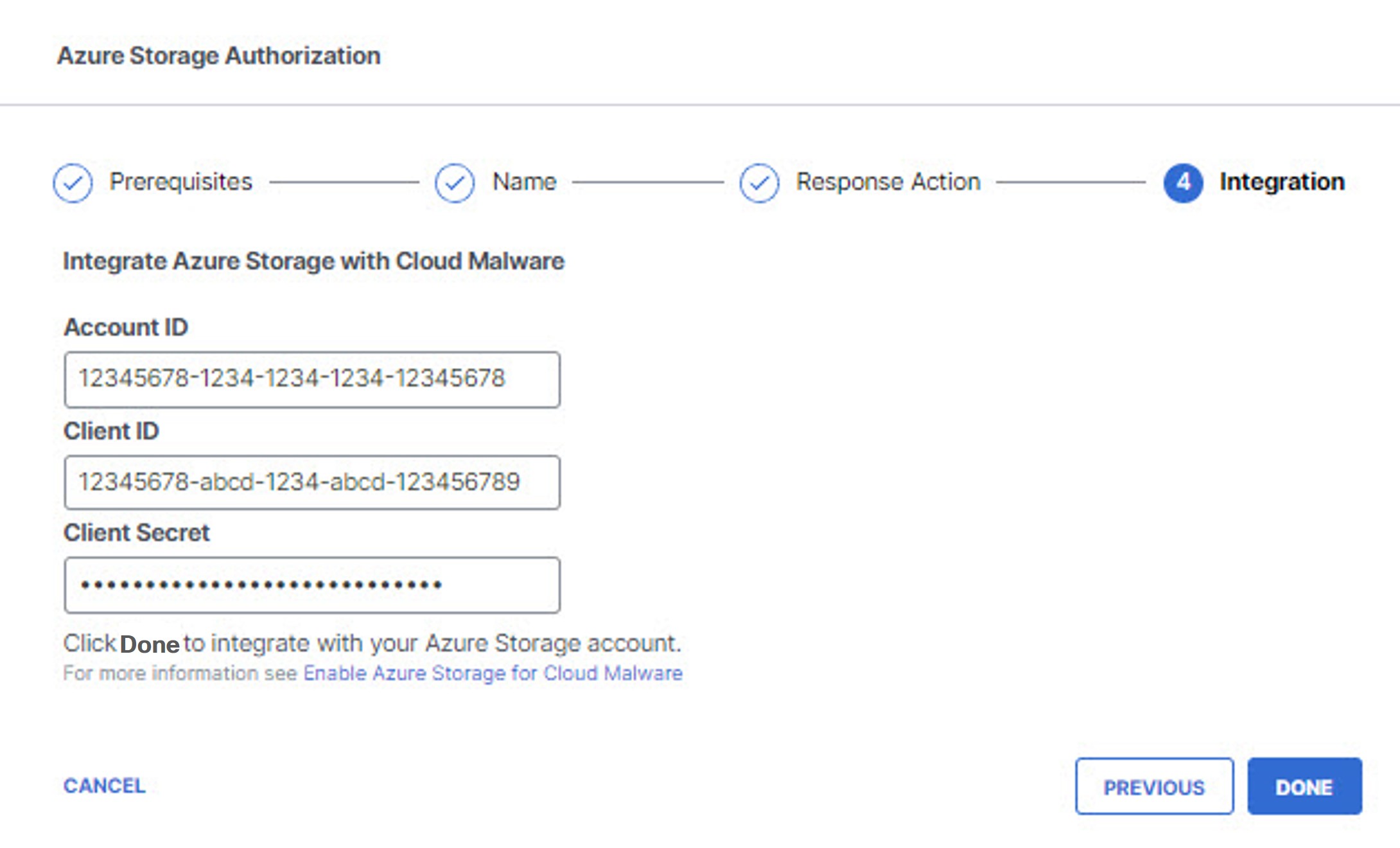Click the Cancel button
The height and width of the screenshot is (848, 1400).
[105, 786]
